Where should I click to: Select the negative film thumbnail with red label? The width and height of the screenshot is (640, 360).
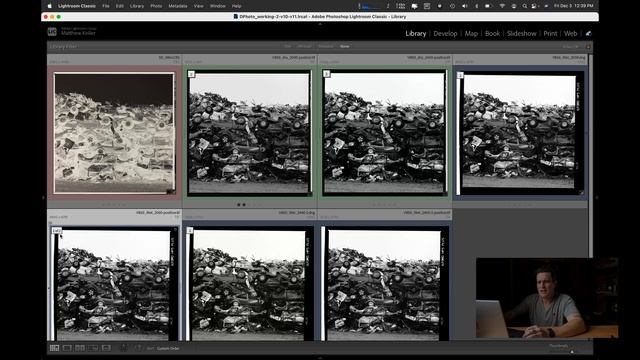click(114, 133)
